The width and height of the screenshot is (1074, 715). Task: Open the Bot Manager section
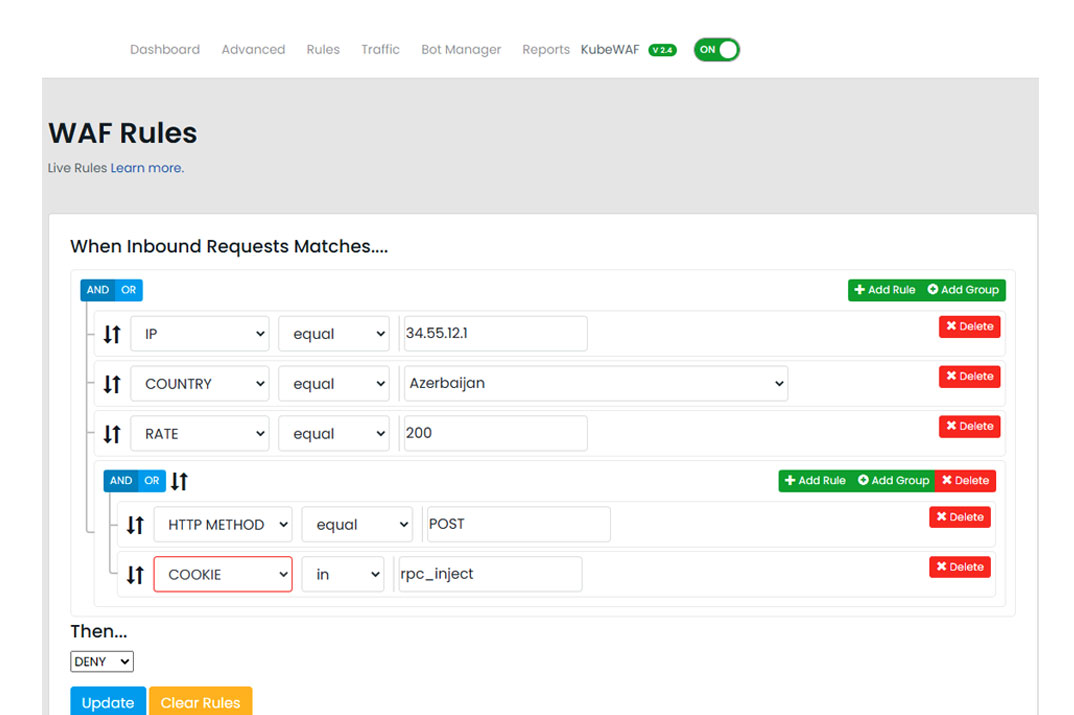point(460,49)
